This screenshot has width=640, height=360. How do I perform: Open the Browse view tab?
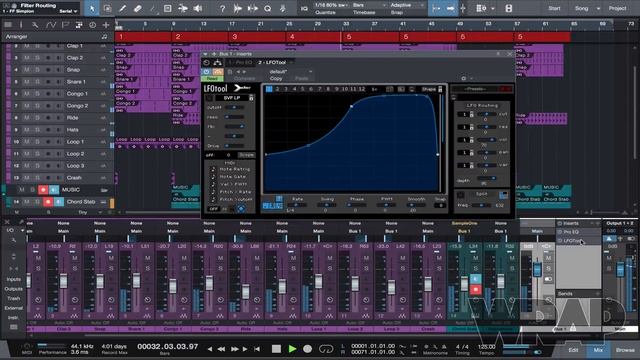click(x=625, y=350)
